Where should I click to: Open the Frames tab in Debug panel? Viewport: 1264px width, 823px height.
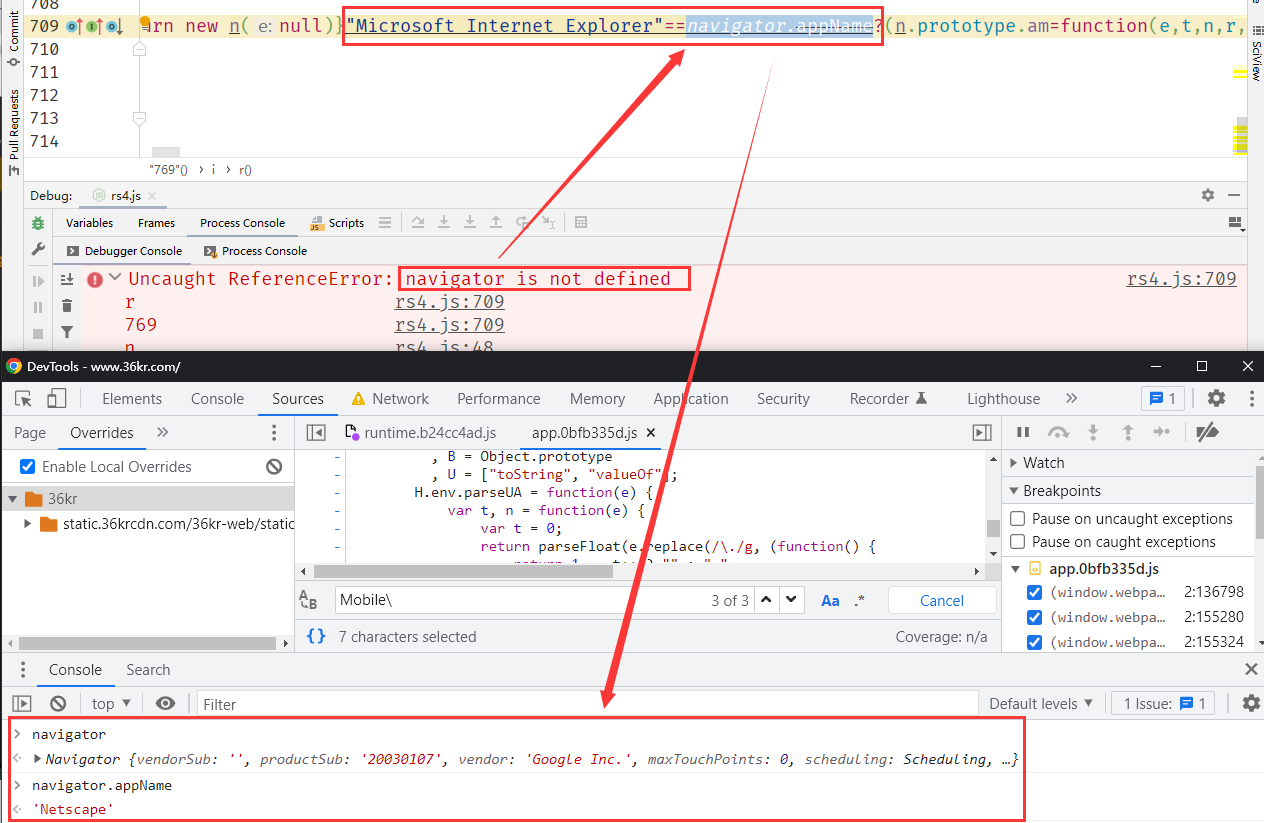(156, 223)
